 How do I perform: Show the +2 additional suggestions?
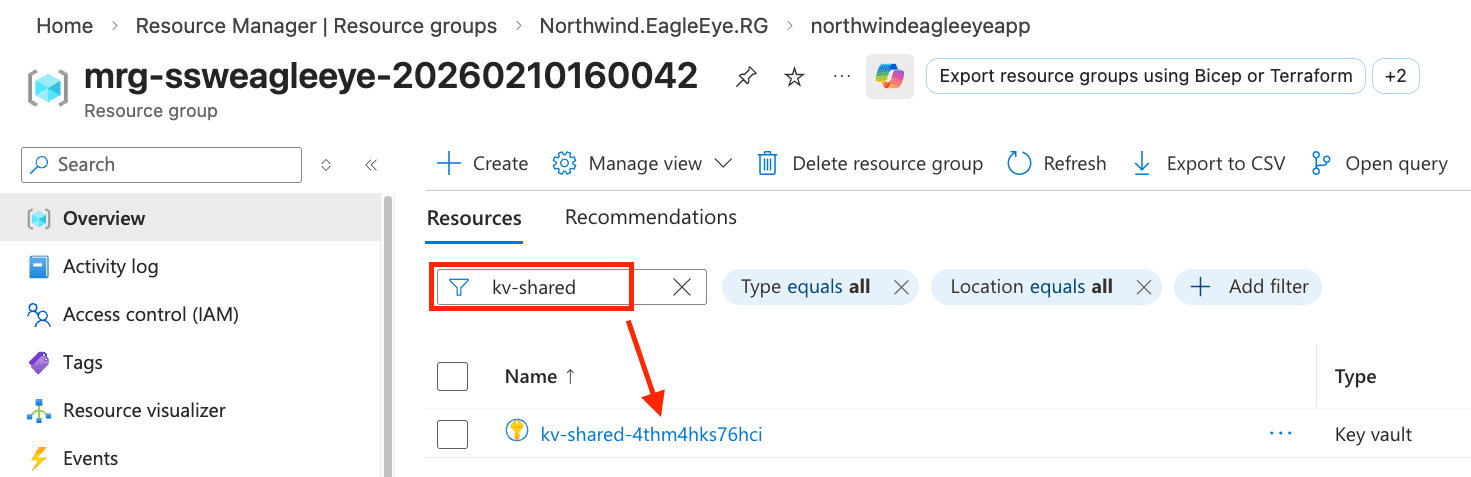1395,76
